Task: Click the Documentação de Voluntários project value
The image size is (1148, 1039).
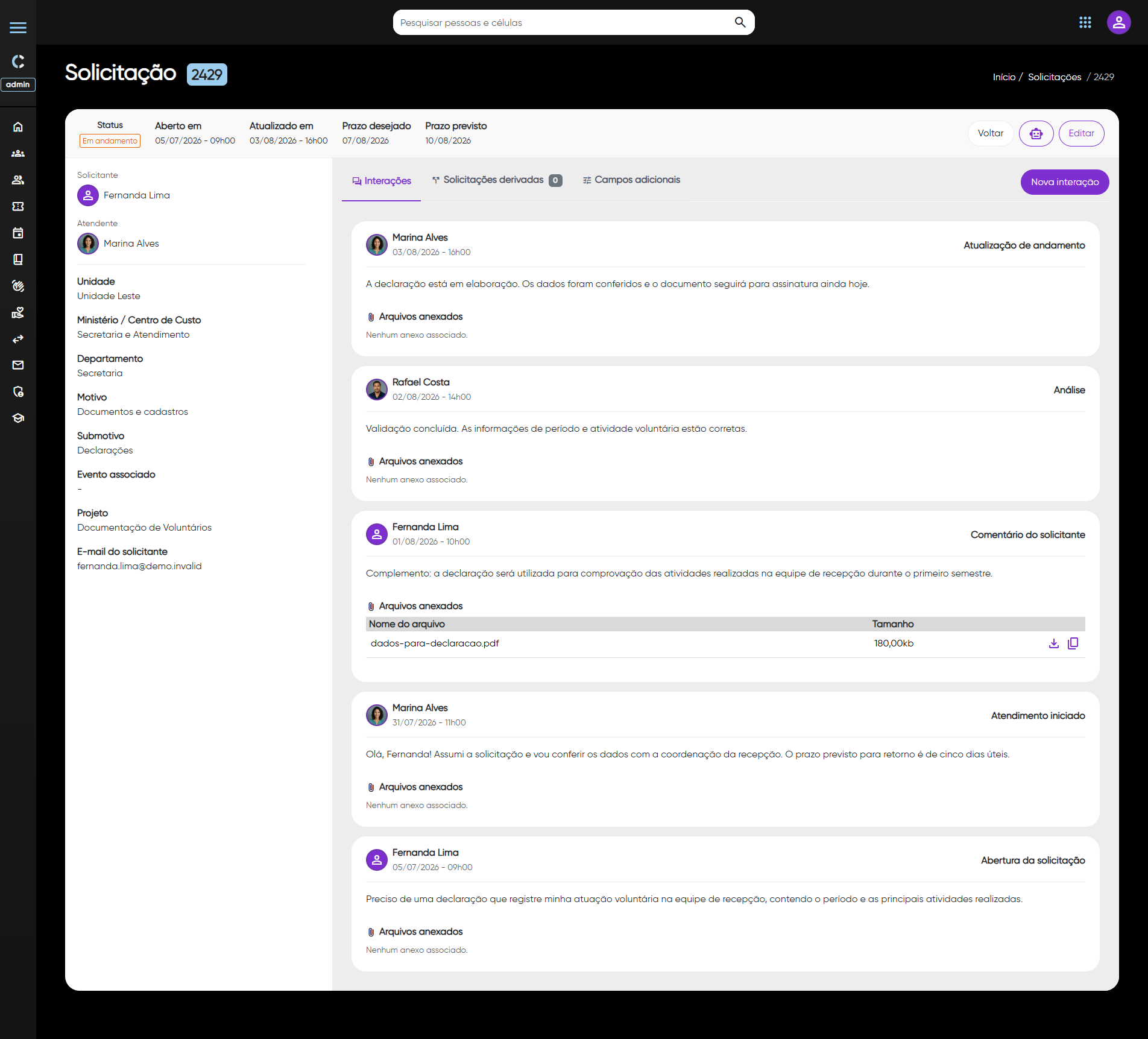Action: click(144, 528)
